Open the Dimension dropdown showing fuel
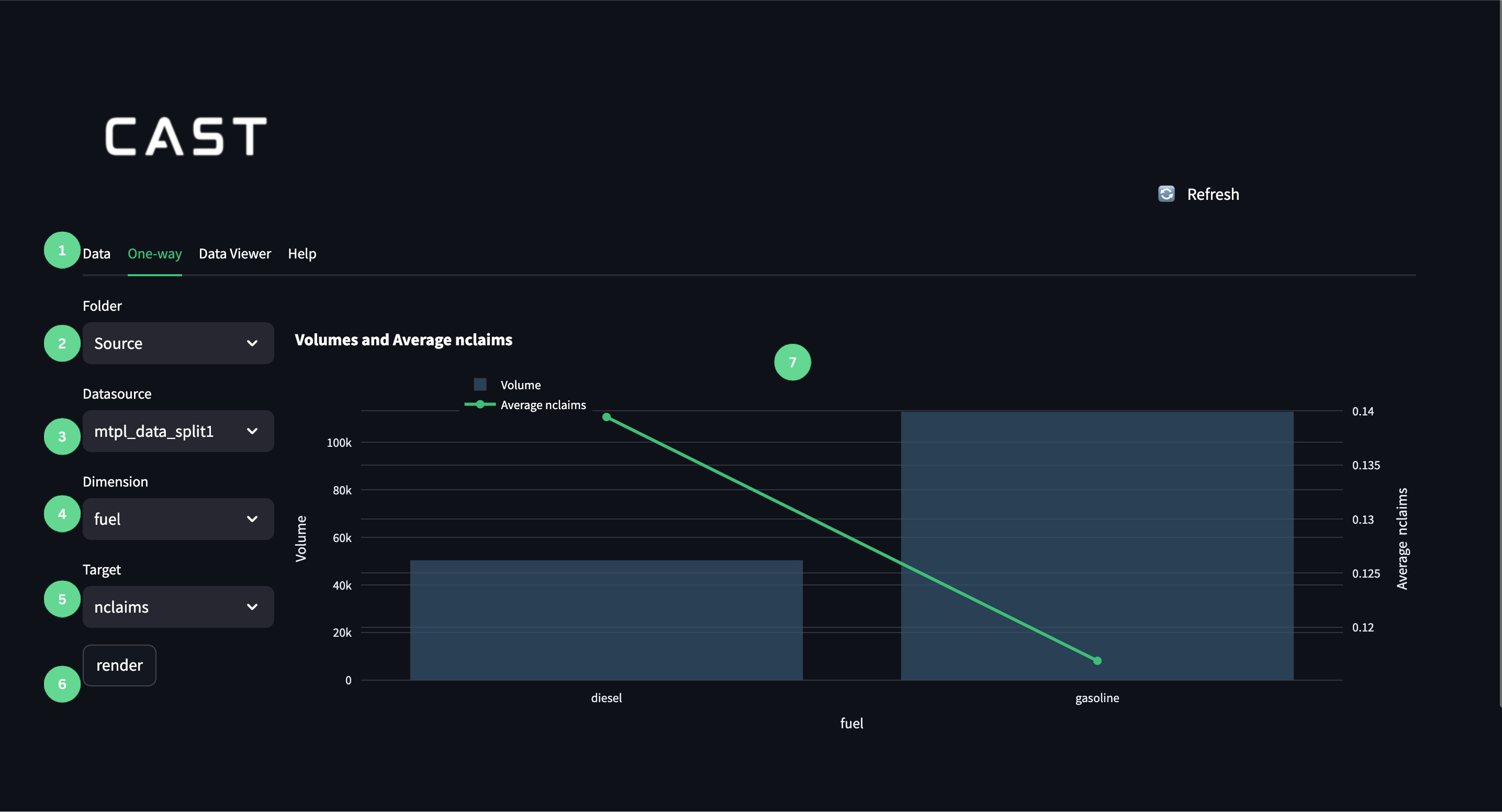 [x=178, y=519]
